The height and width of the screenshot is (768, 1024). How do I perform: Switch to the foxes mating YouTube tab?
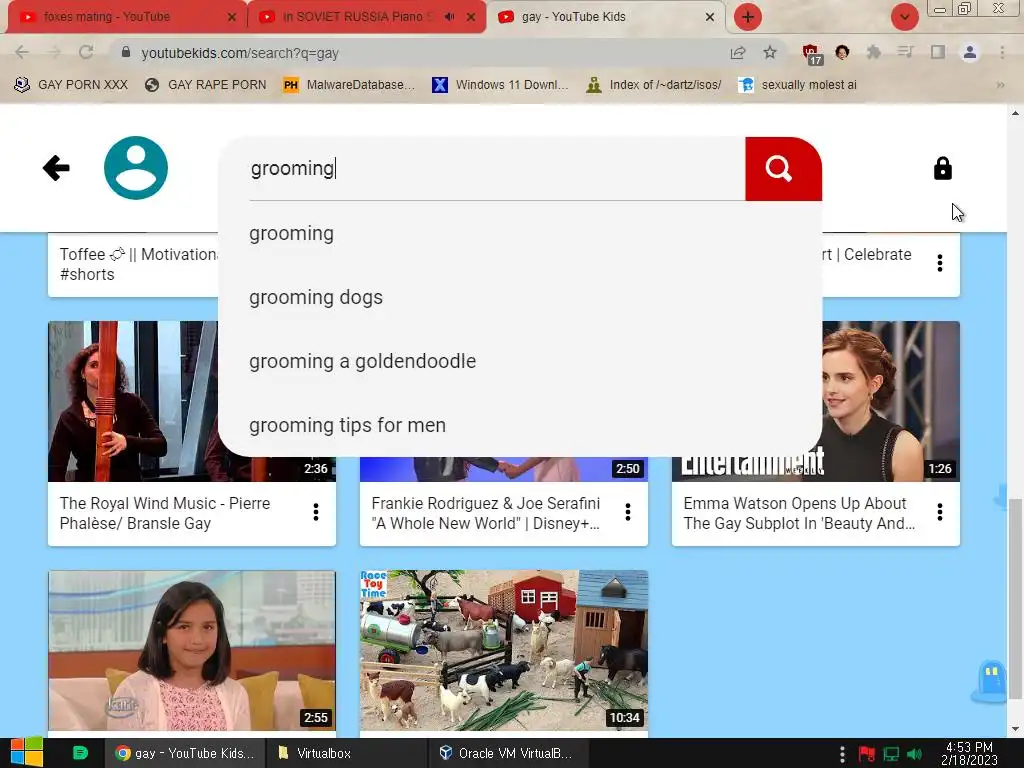(x=118, y=17)
